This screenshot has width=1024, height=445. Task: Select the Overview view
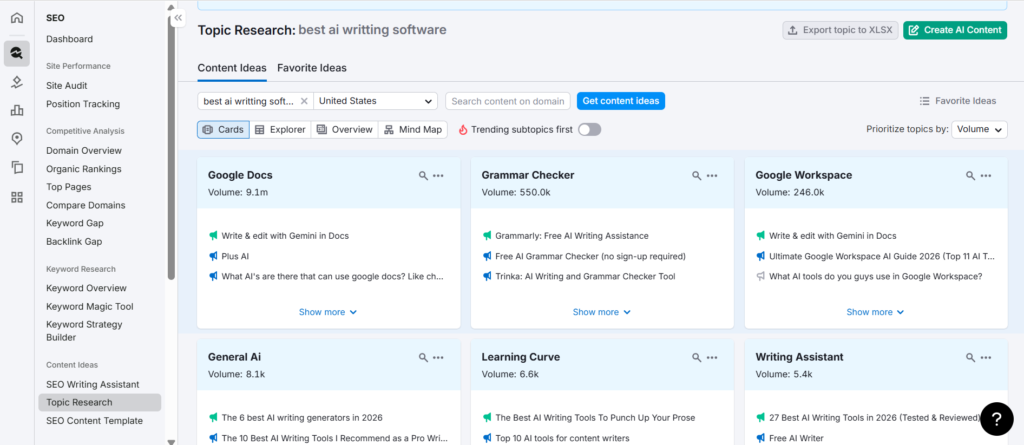345,129
